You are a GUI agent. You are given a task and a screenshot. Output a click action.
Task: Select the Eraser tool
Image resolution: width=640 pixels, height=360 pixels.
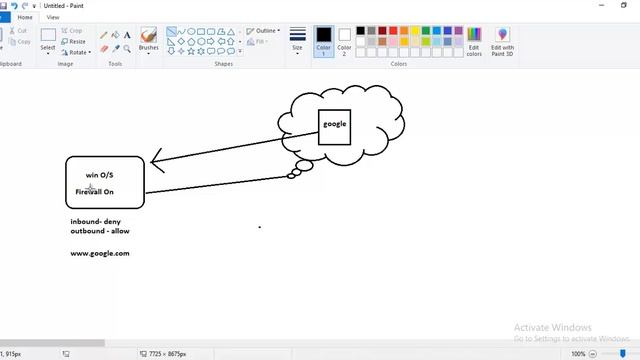(104, 49)
